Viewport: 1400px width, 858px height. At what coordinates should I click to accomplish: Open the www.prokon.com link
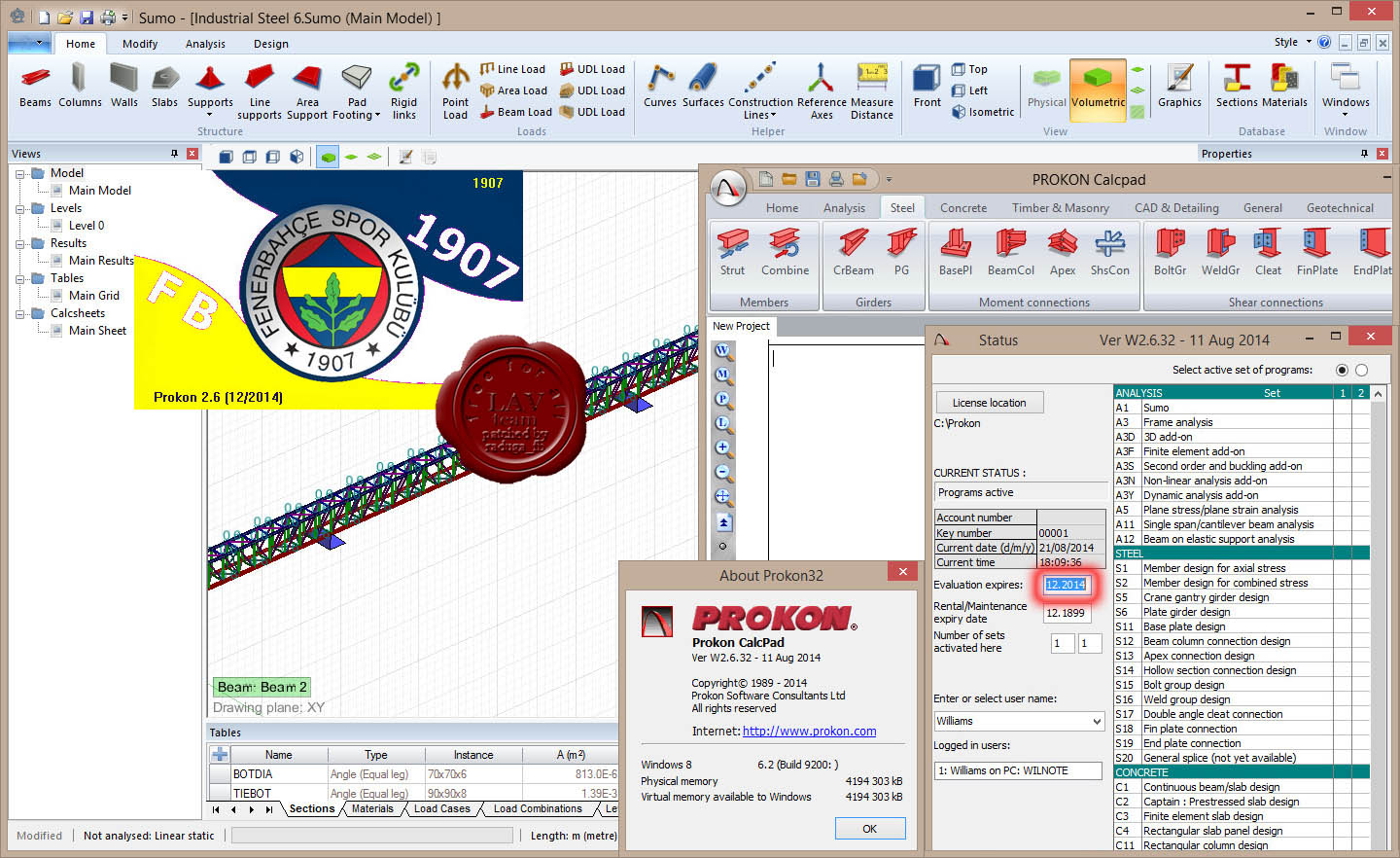pos(809,732)
